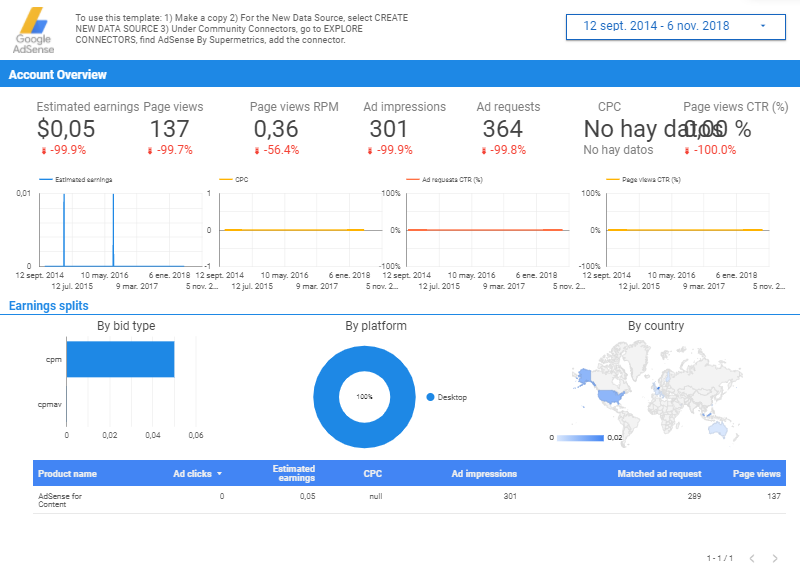Click the Estimated earnings $0,05 value
The height and width of the screenshot is (565, 800).
[66, 129]
